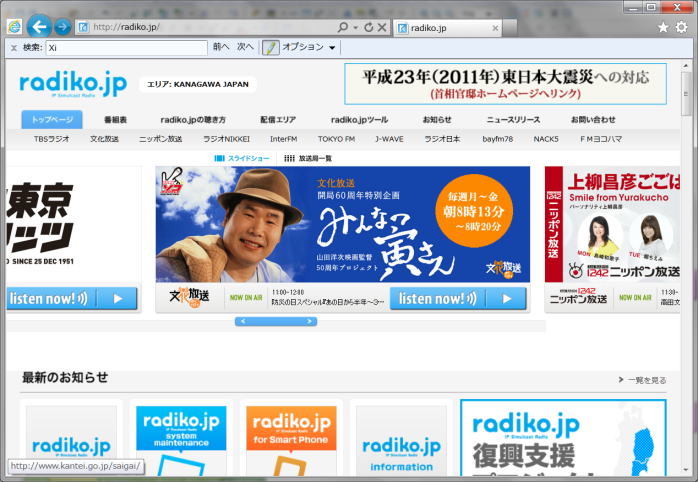Click page scrollbar up arrow
This screenshot has height=482, width=698.
pos(686,65)
